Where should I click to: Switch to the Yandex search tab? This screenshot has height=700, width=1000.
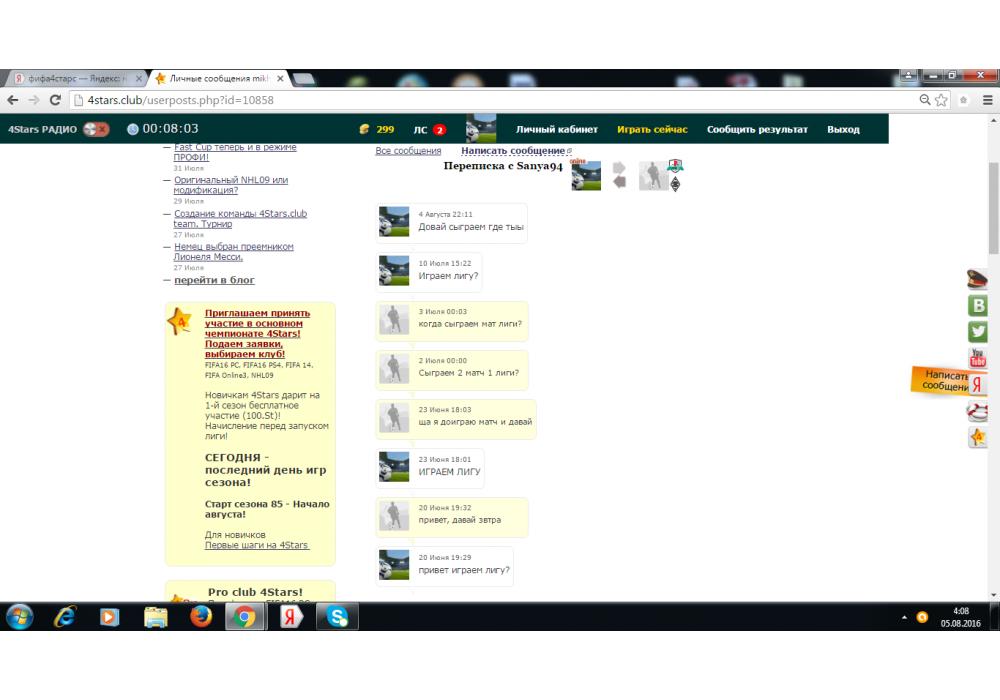[x=72, y=78]
